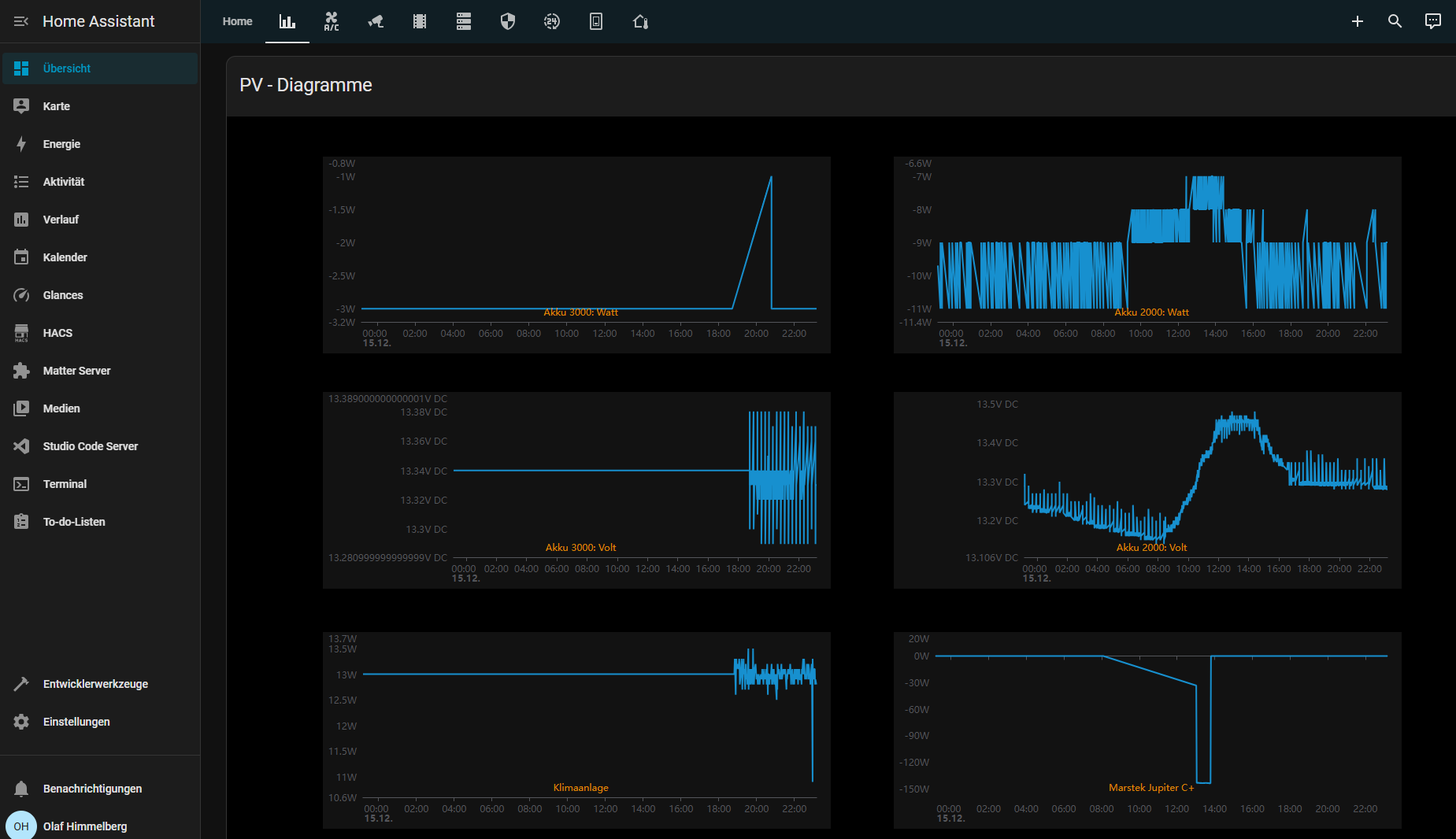Click the plus add button
The image size is (1456, 839).
1357,21
